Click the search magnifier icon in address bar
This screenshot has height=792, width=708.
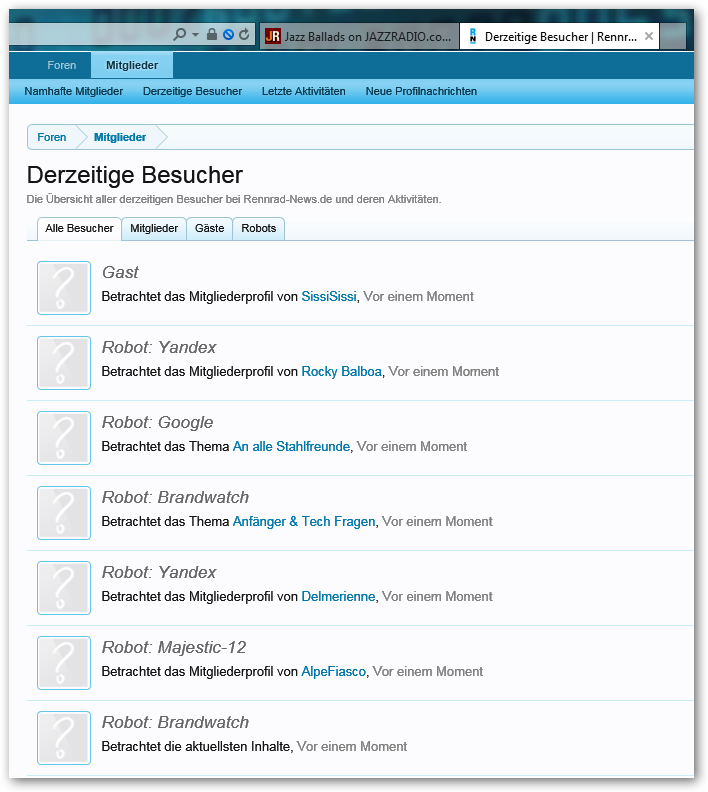tap(180, 35)
